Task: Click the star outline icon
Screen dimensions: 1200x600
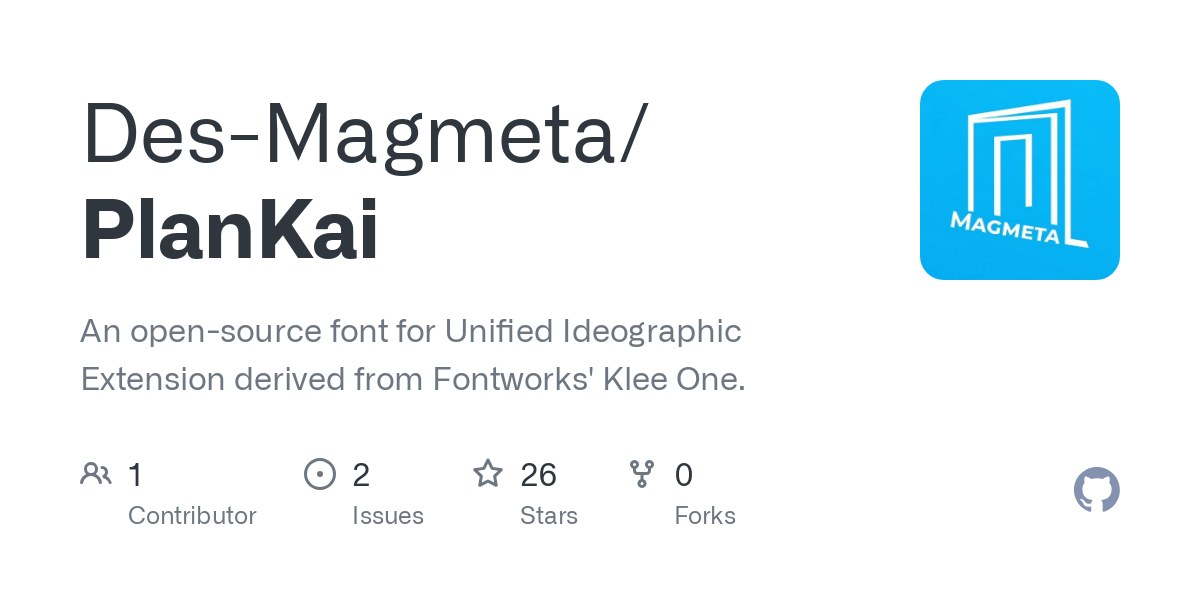Action: tap(488, 474)
